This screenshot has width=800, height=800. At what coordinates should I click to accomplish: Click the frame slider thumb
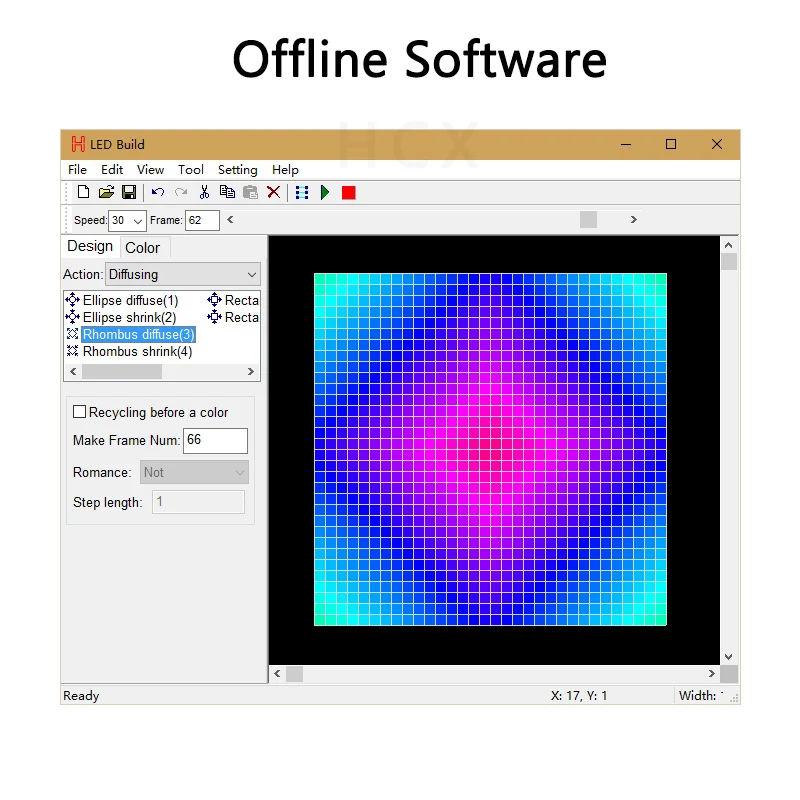588,220
